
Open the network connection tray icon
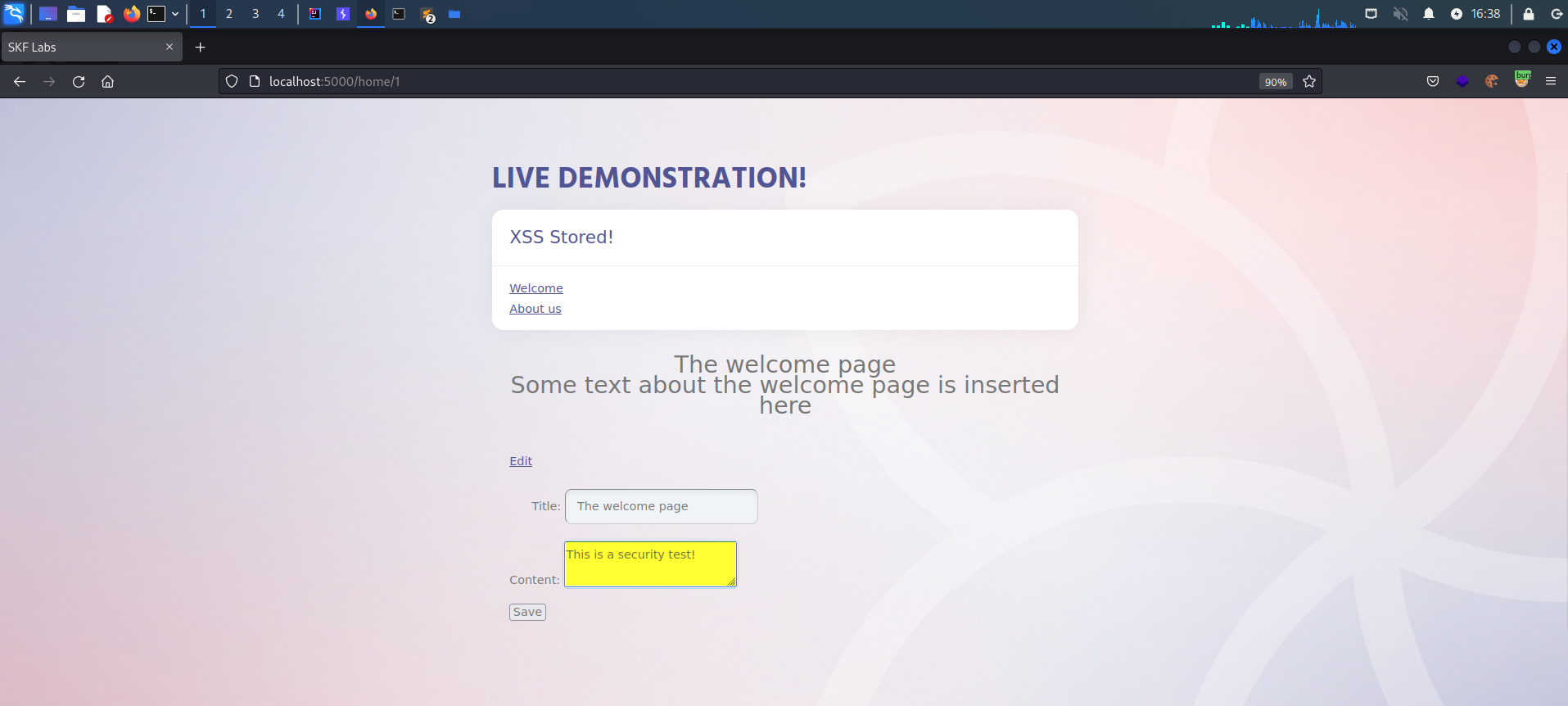point(1371,14)
